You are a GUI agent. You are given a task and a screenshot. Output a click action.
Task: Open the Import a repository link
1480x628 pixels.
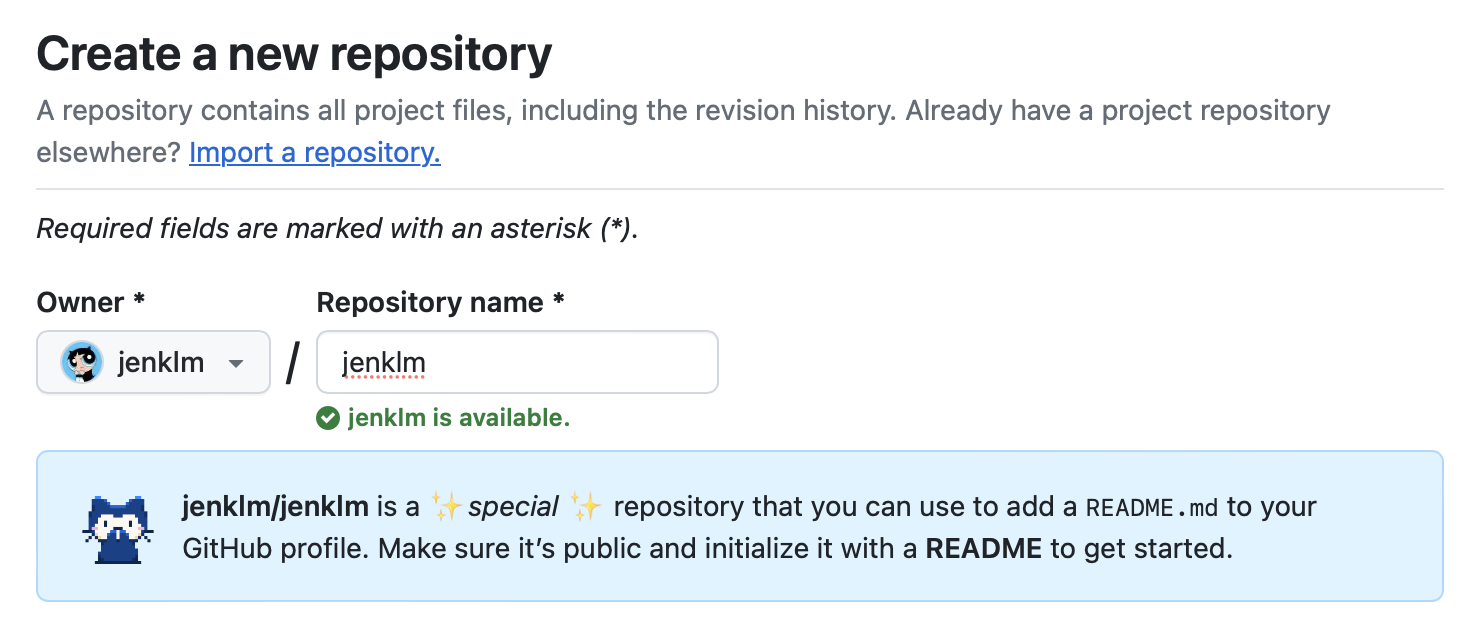[314, 152]
